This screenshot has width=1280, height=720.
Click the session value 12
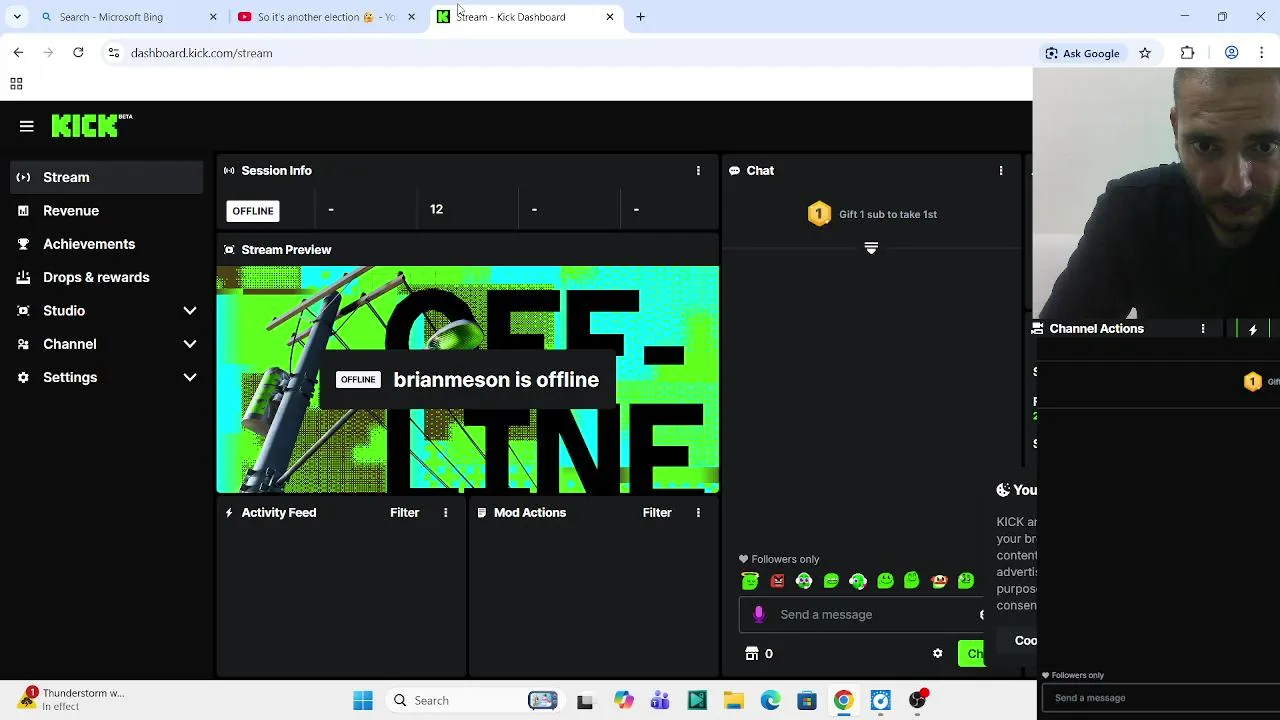[436, 210]
